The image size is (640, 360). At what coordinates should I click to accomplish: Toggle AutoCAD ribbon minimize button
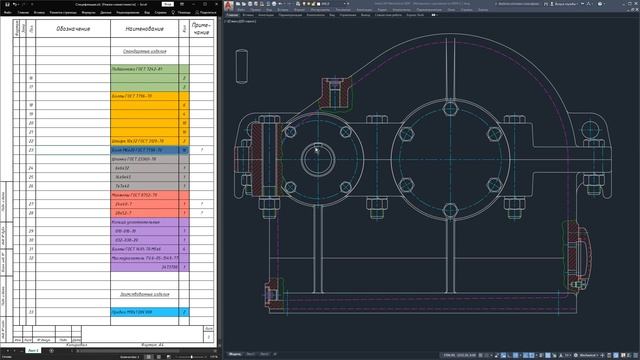[433, 15]
